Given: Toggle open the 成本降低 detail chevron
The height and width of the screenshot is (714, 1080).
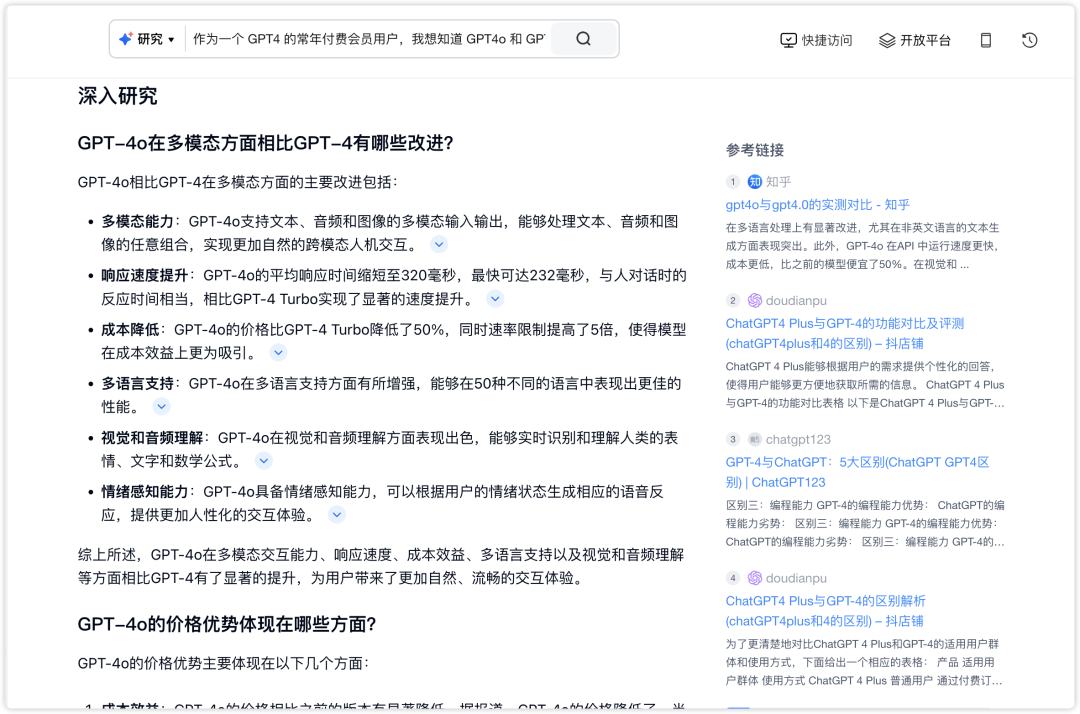Looking at the screenshot, I should pos(277,352).
